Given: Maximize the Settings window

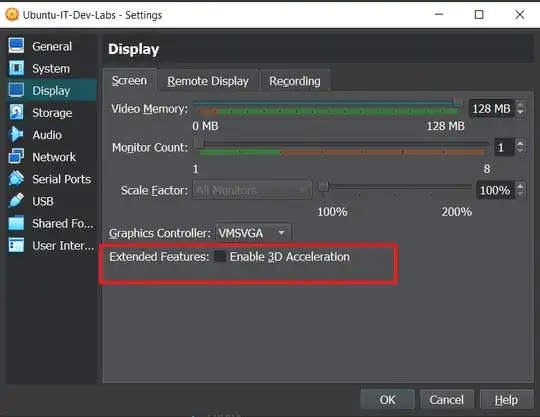Looking at the screenshot, I should [x=479, y=14].
